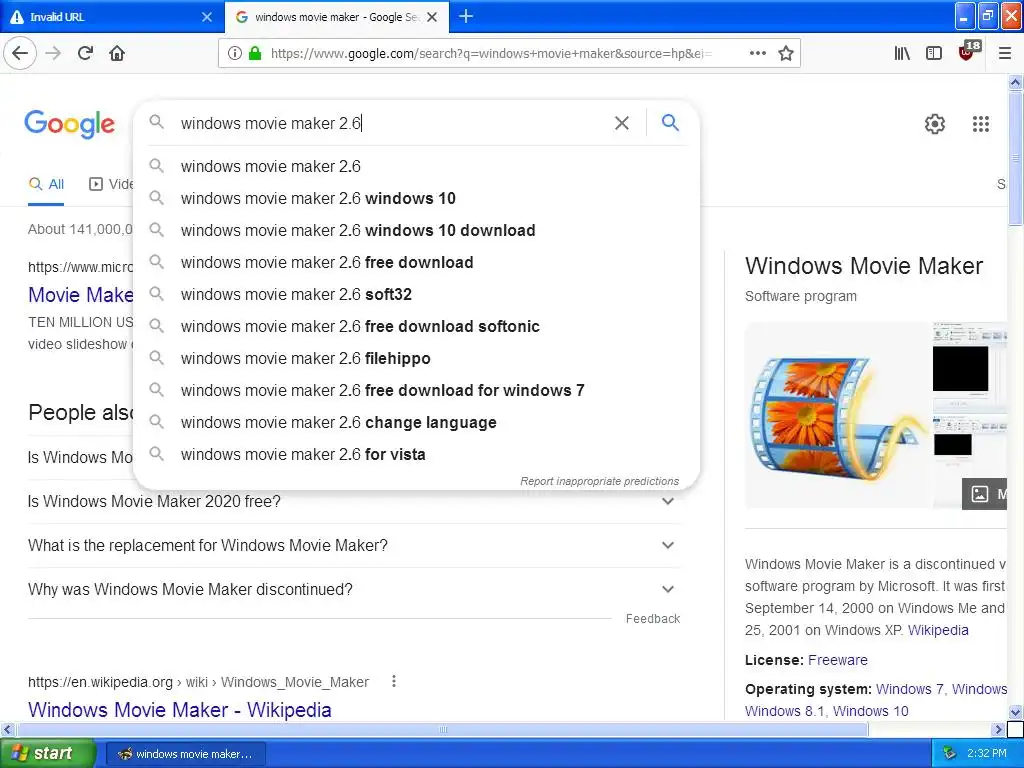Open the browser home page
This screenshot has width=1024, height=768.
[117, 53]
